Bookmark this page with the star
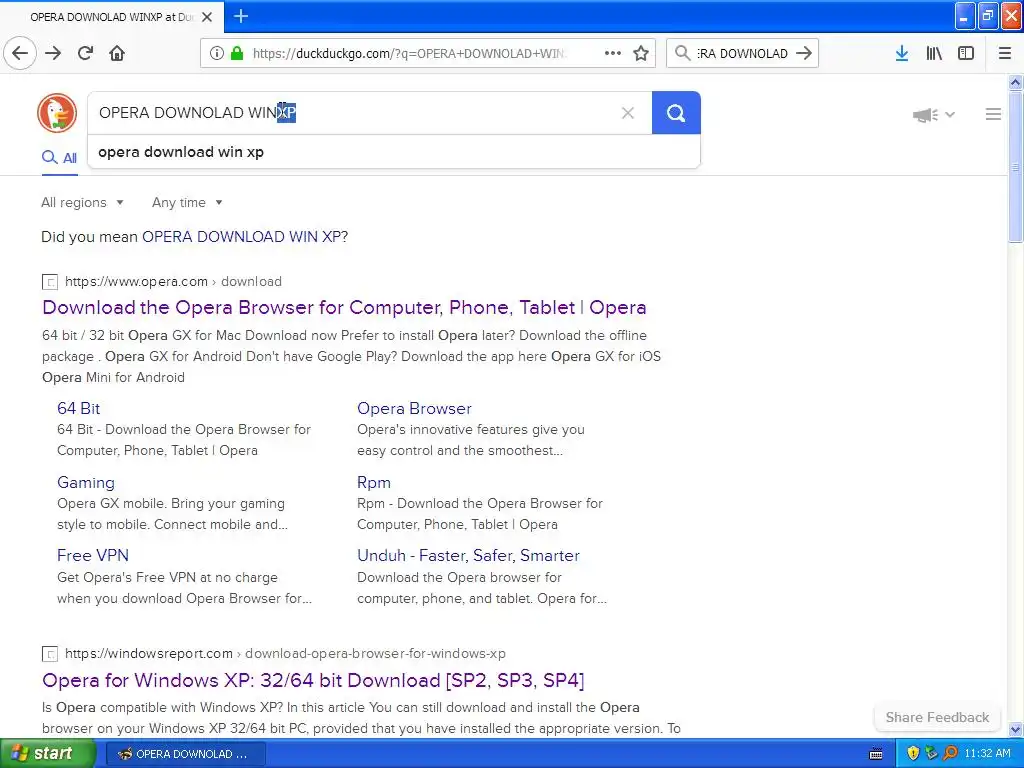Image resolution: width=1024 pixels, height=768 pixels. pos(641,53)
